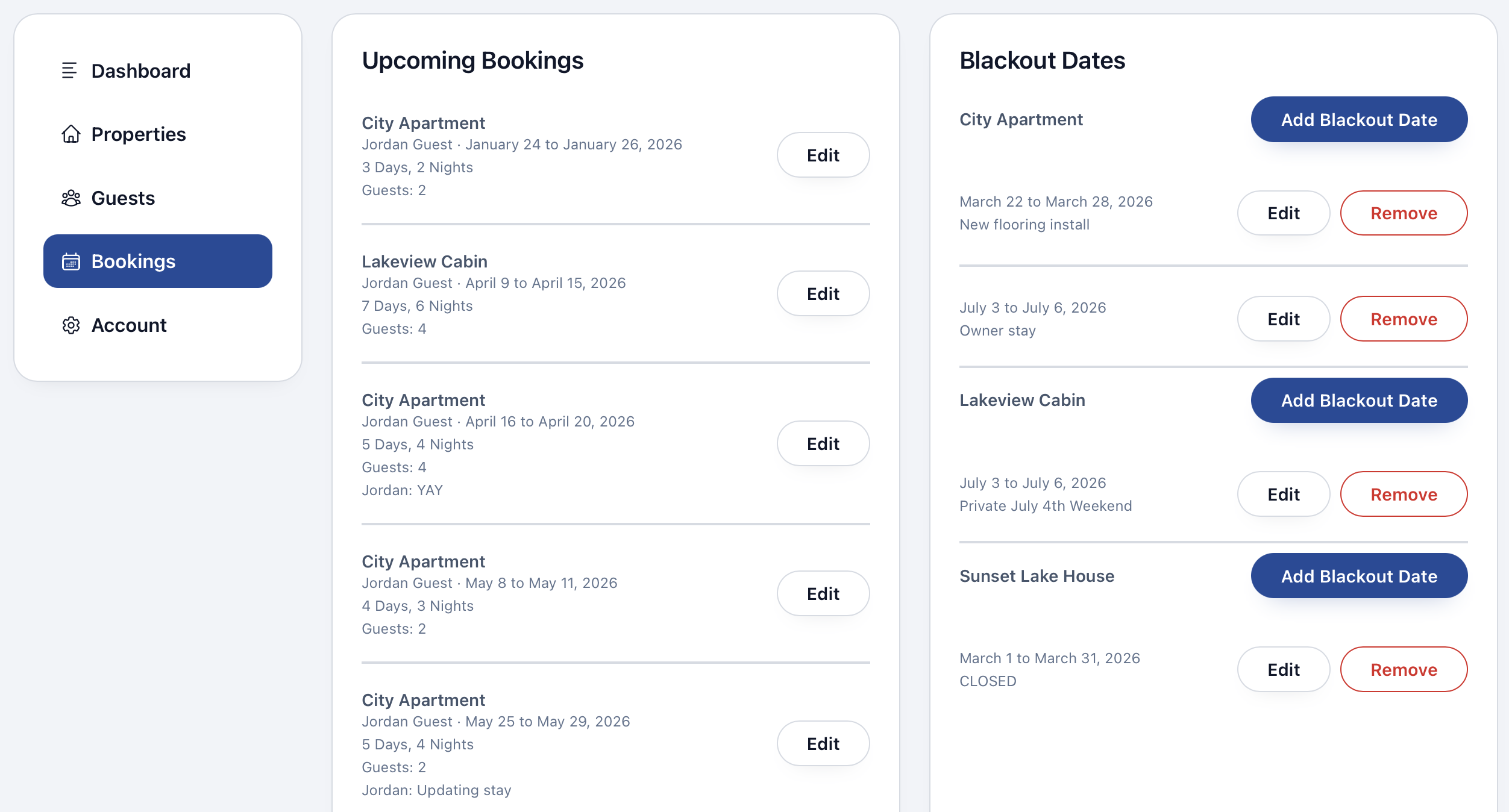Edit the April 16 City Apartment booking
This screenshot has height=812, width=1509.
coord(823,444)
